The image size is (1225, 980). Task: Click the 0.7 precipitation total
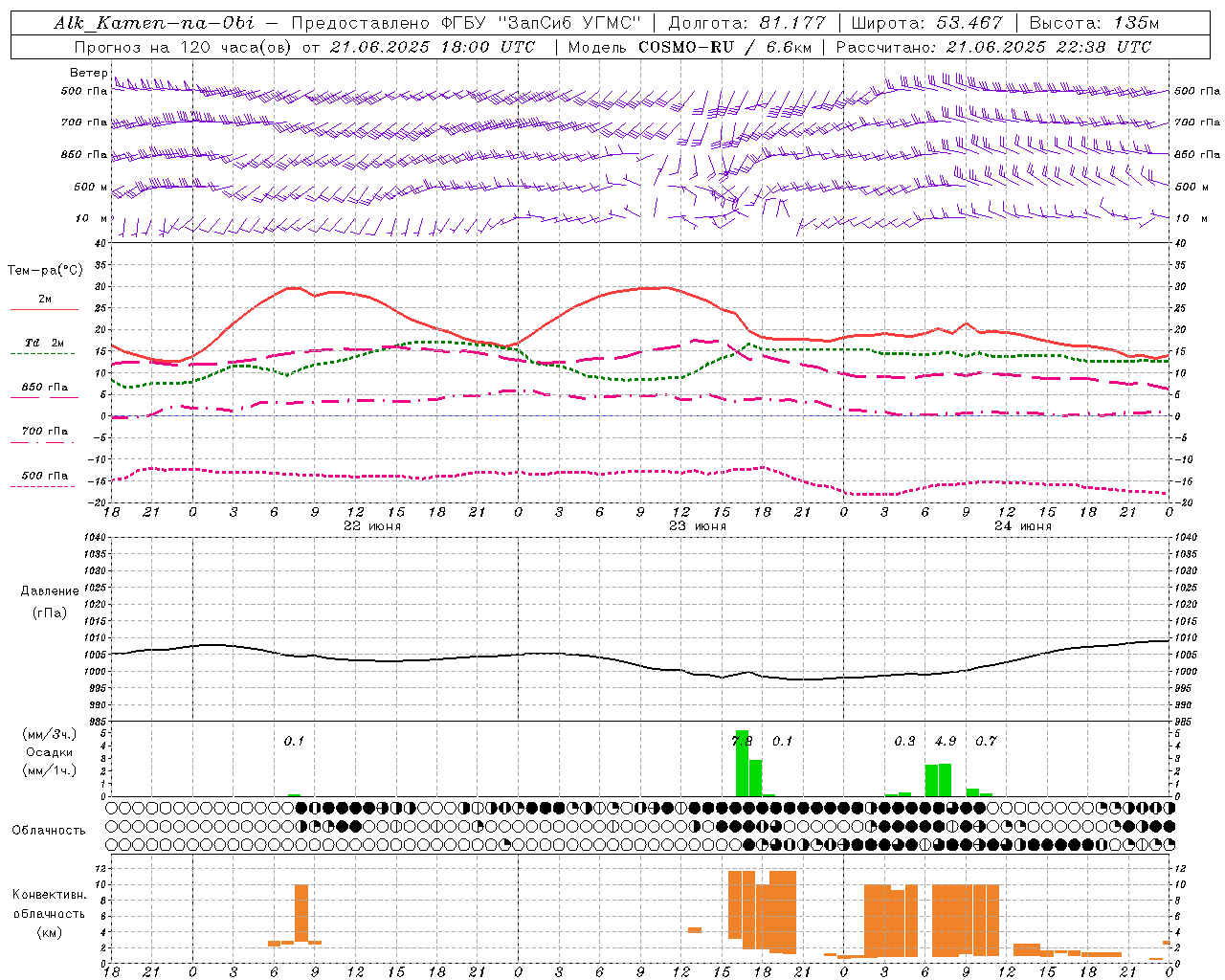986,741
